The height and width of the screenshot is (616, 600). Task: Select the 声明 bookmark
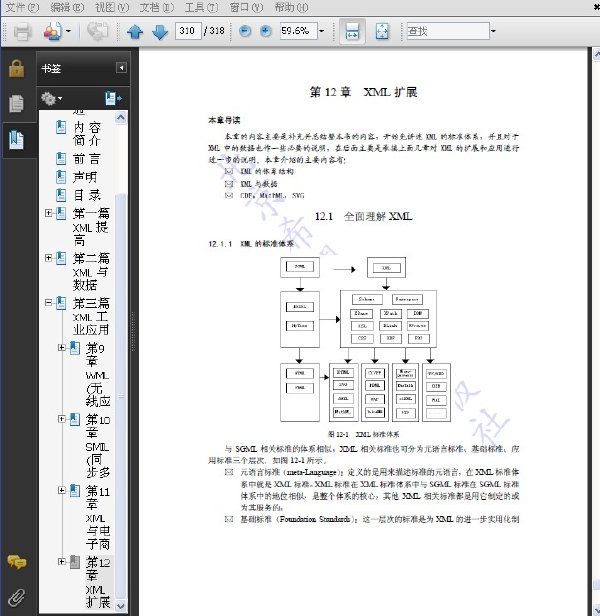pos(84,177)
